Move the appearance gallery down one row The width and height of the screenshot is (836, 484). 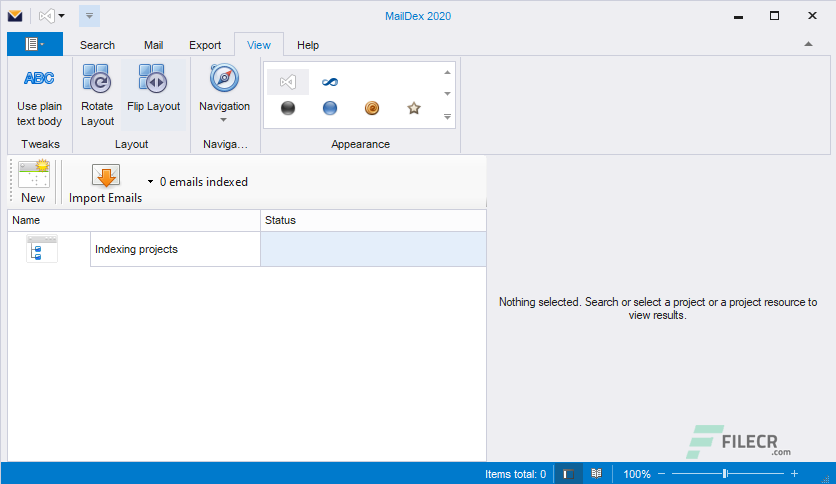coord(447,94)
